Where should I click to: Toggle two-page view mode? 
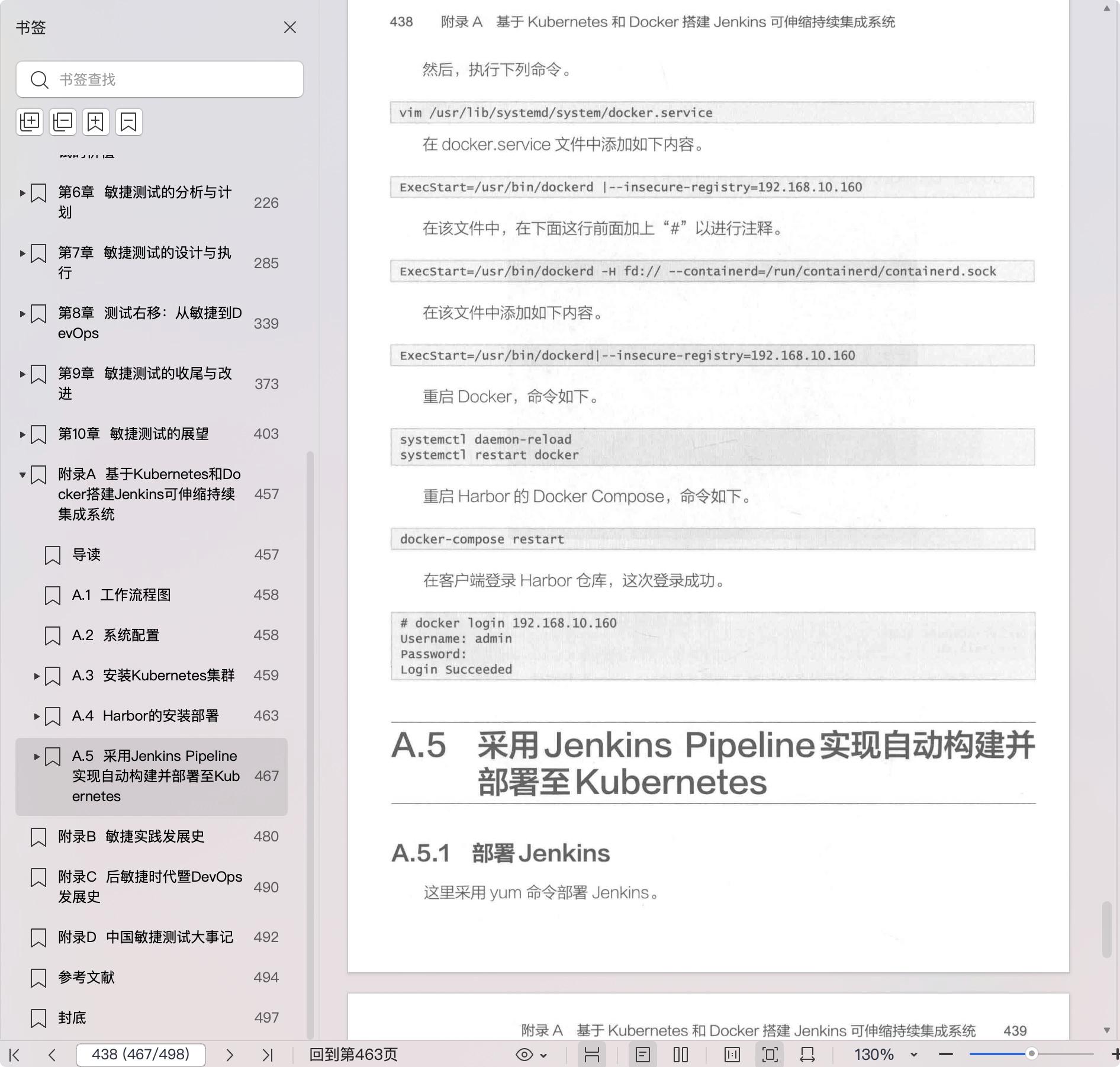(x=681, y=1055)
